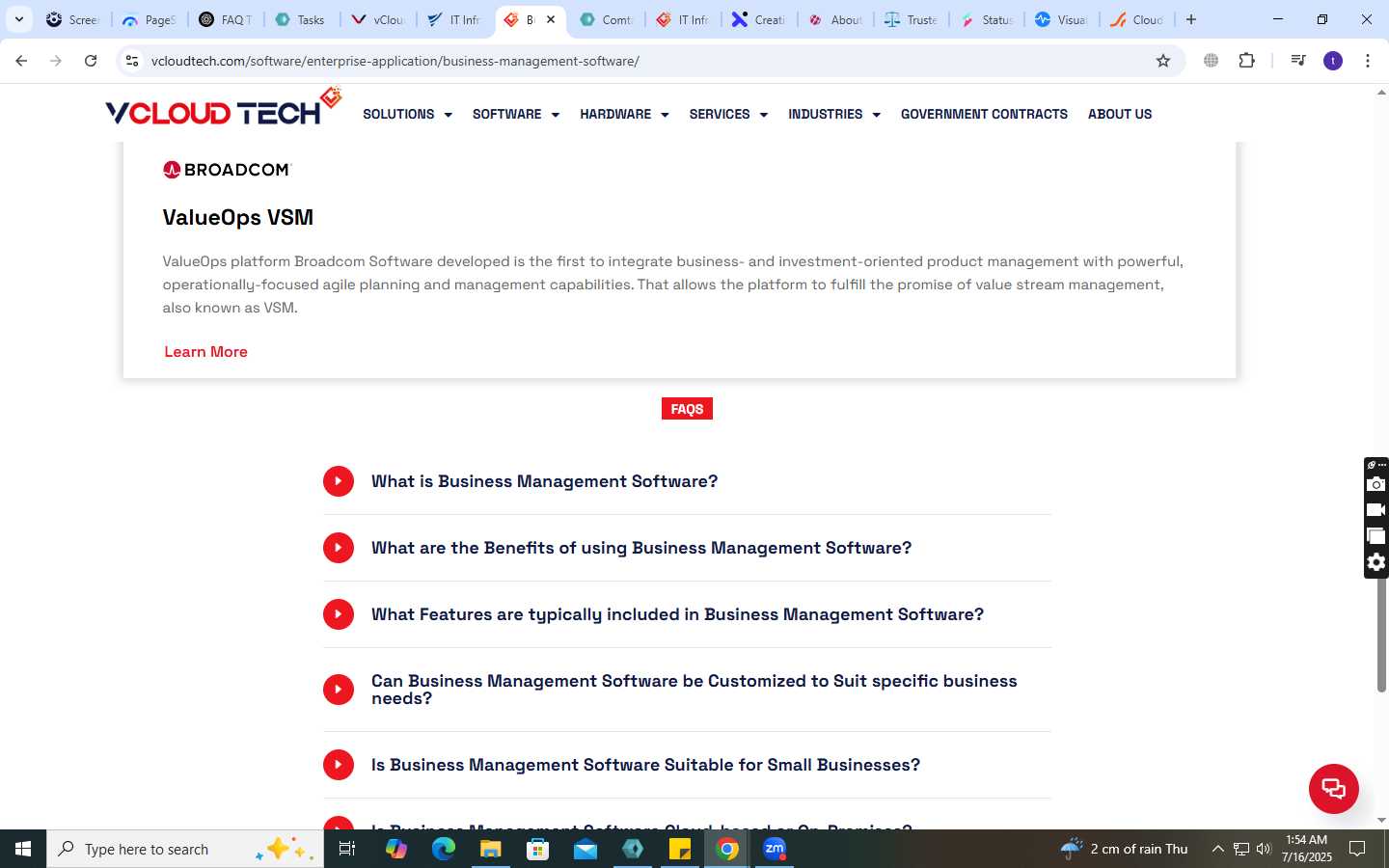Go to GOVERNMENT CONTRACTS page
1389x868 pixels.
984,114
